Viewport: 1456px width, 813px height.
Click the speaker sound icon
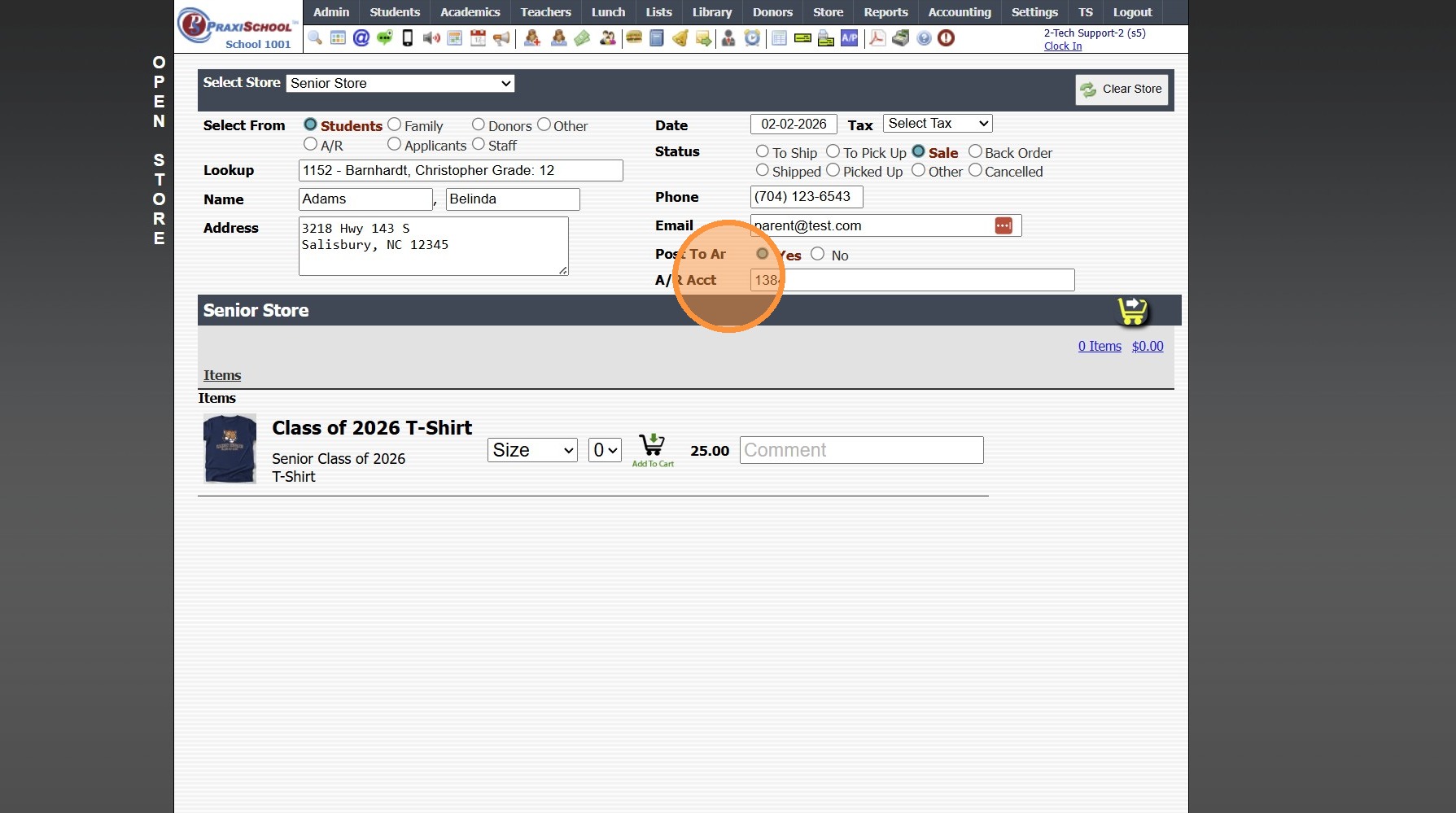click(431, 38)
